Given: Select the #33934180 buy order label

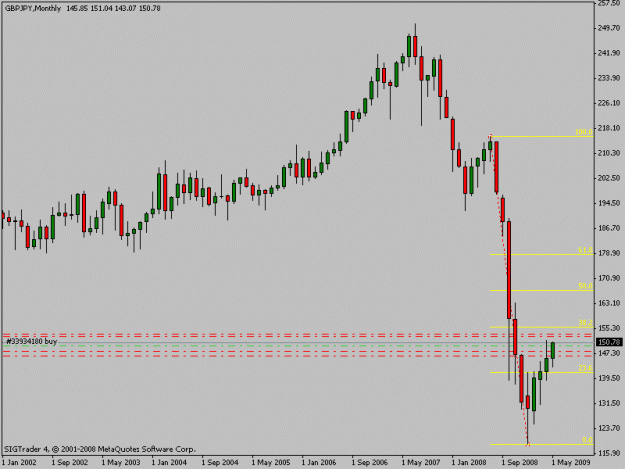Looking at the screenshot, I should click(32, 341).
